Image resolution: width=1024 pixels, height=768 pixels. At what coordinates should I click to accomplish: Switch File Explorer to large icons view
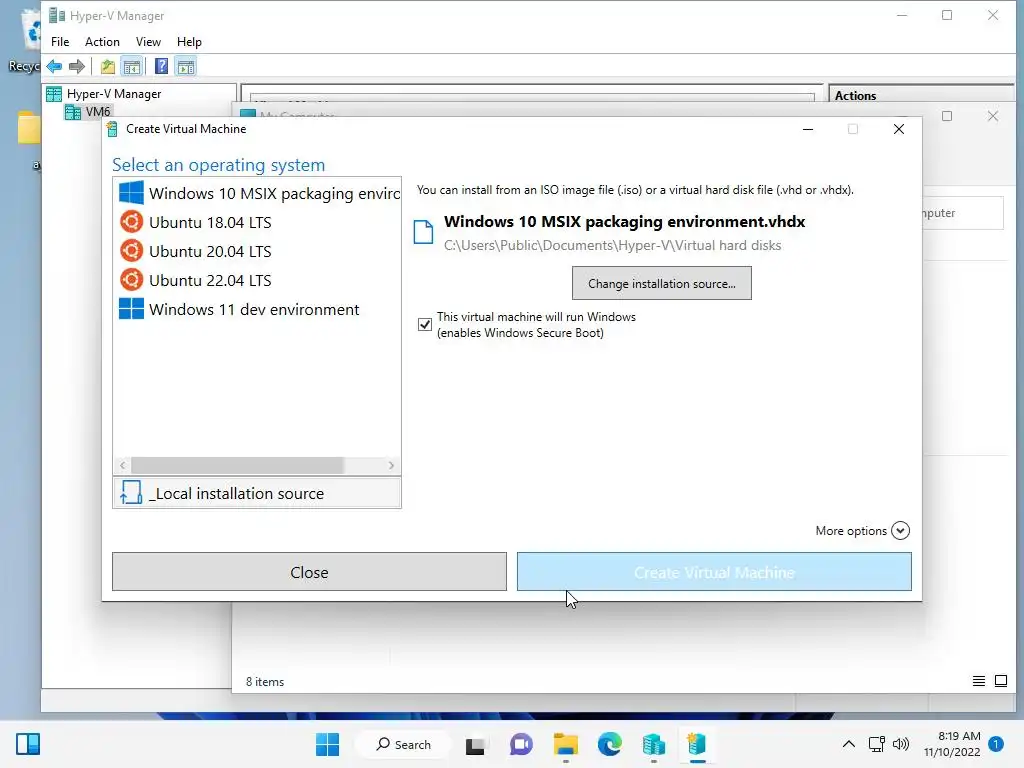tap(1000, 681)
